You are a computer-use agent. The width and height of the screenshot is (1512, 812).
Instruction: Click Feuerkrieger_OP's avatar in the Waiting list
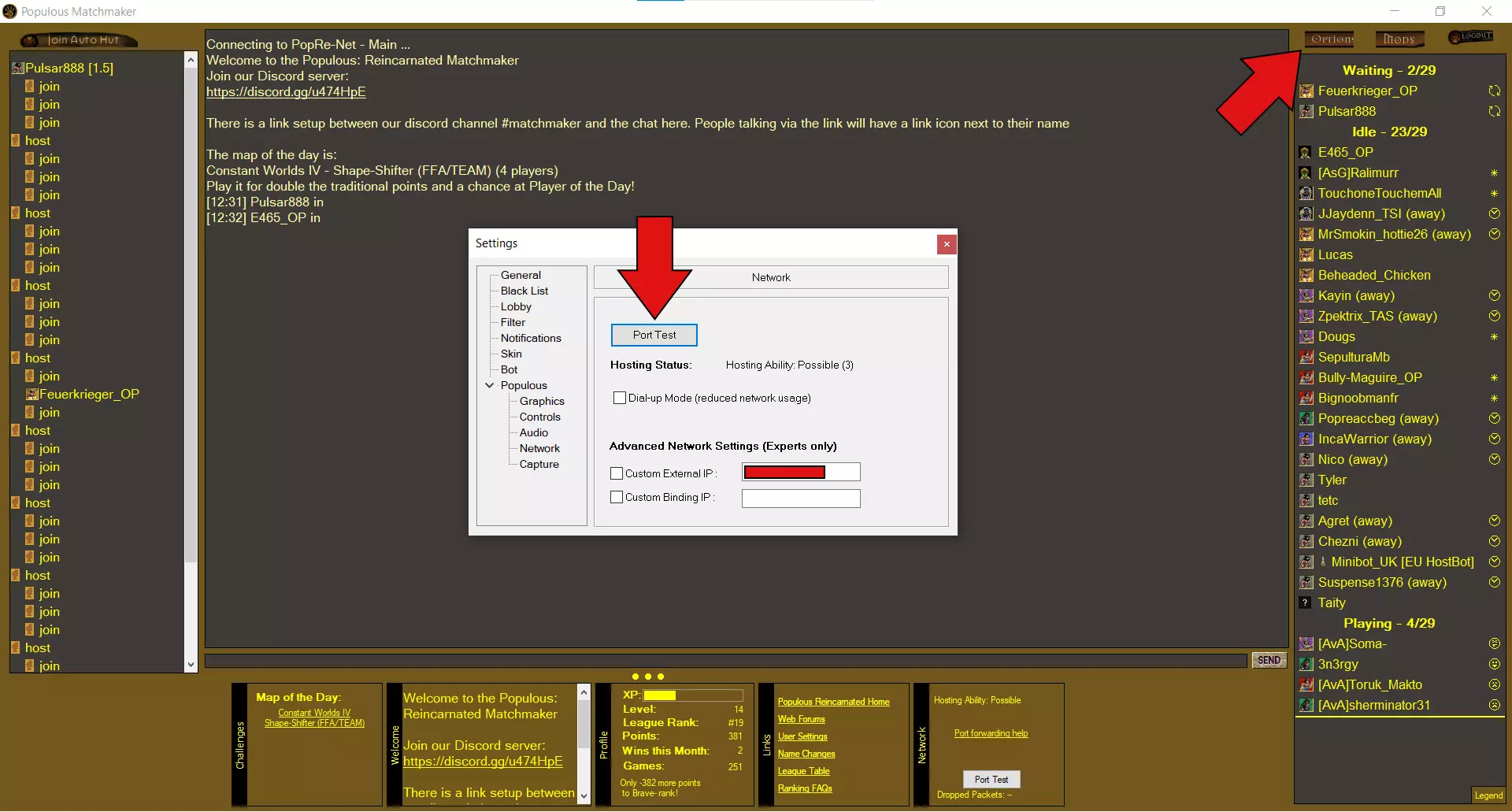(x=1306, y=91)
